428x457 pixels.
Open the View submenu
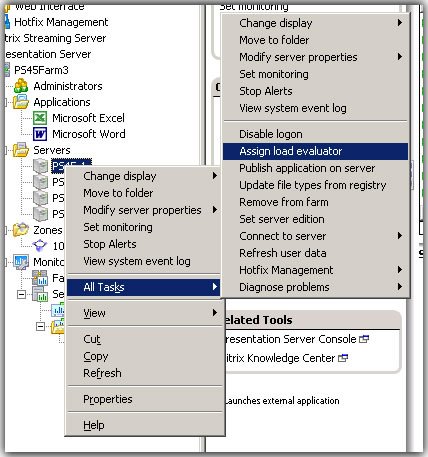click(x=144, y=313)
